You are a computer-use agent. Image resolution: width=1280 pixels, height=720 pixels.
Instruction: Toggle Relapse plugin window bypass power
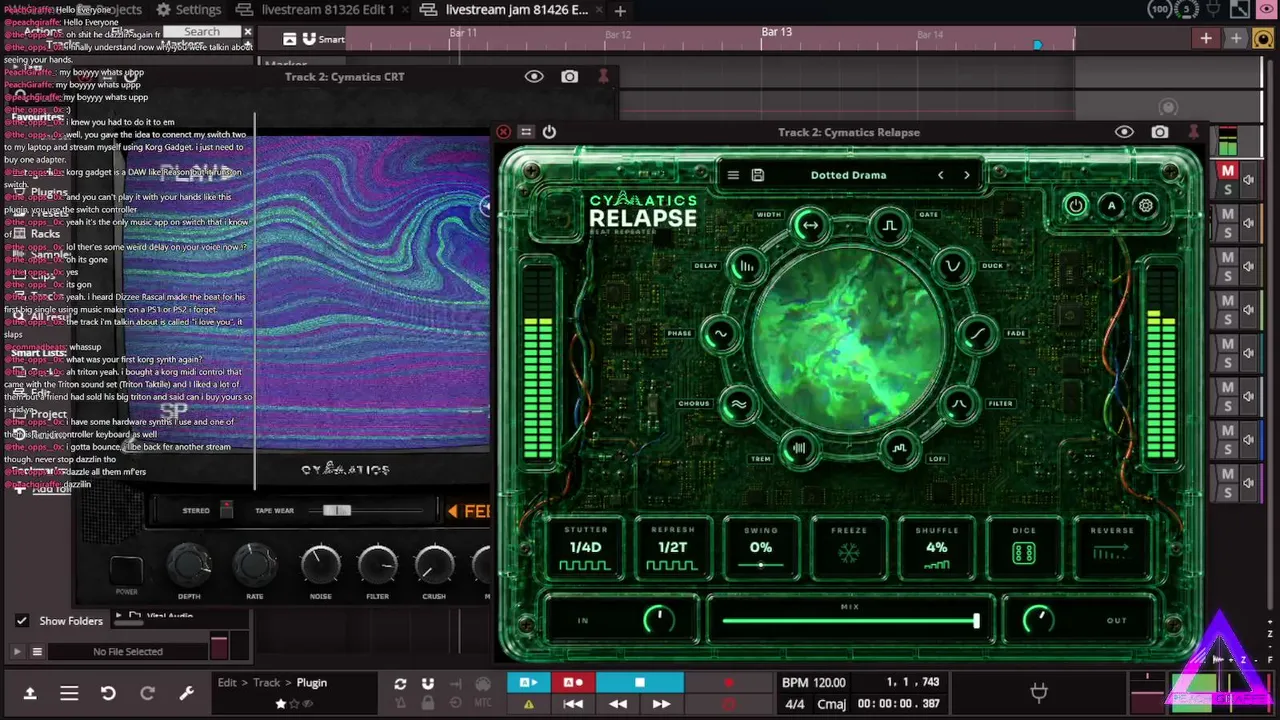click(549, 132)
